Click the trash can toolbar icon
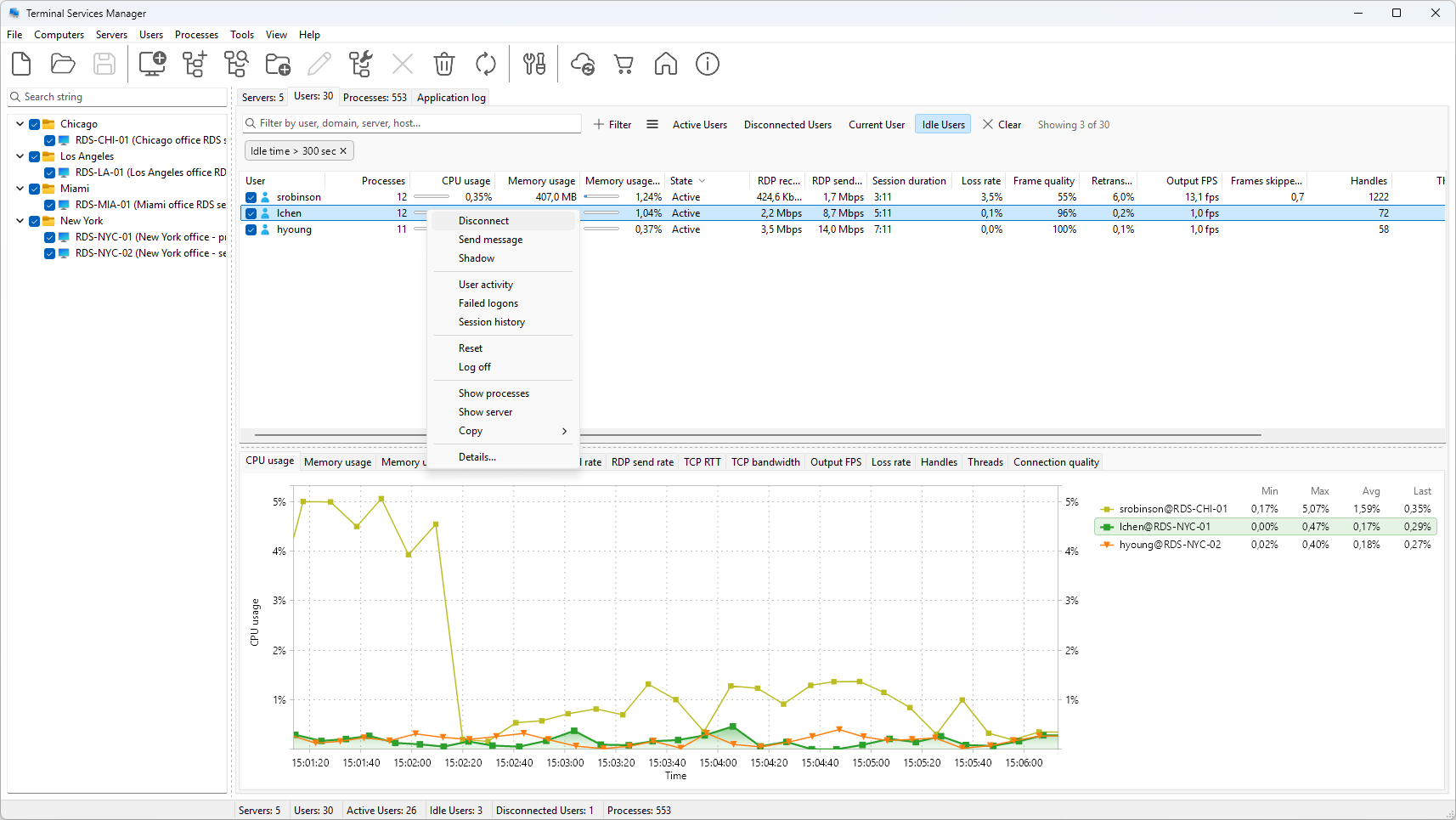Screen dimensions: 1456x820 (x=444, y=64)
